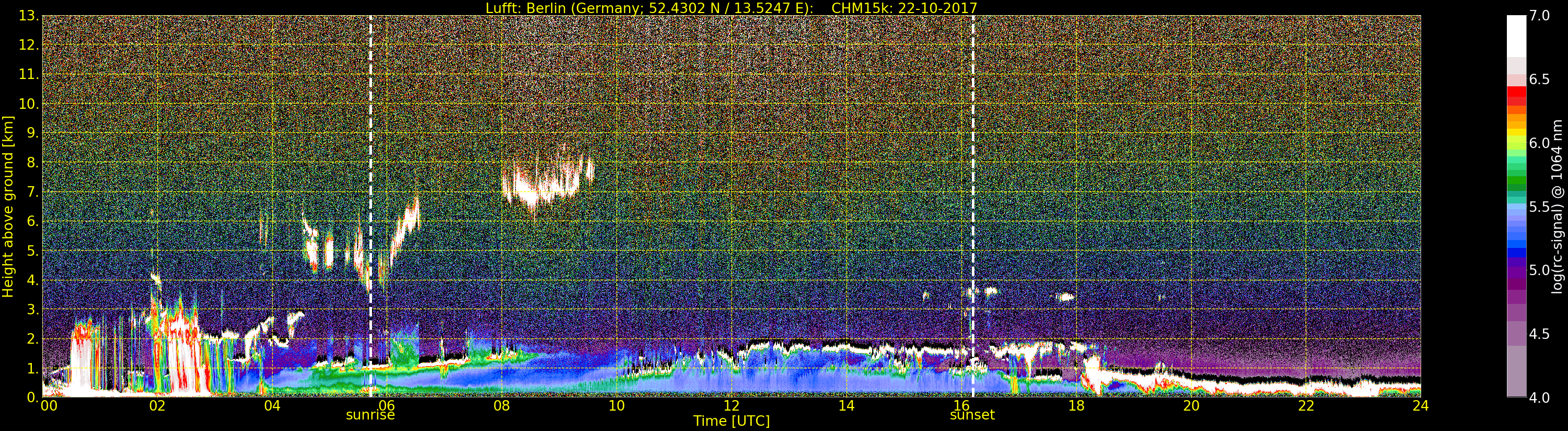Select the colorbar label "log(rc-signal) @ 1064 nm"
This screenshot has height=431, width=1568.
pyautogui.click(x=1557, y=207)
